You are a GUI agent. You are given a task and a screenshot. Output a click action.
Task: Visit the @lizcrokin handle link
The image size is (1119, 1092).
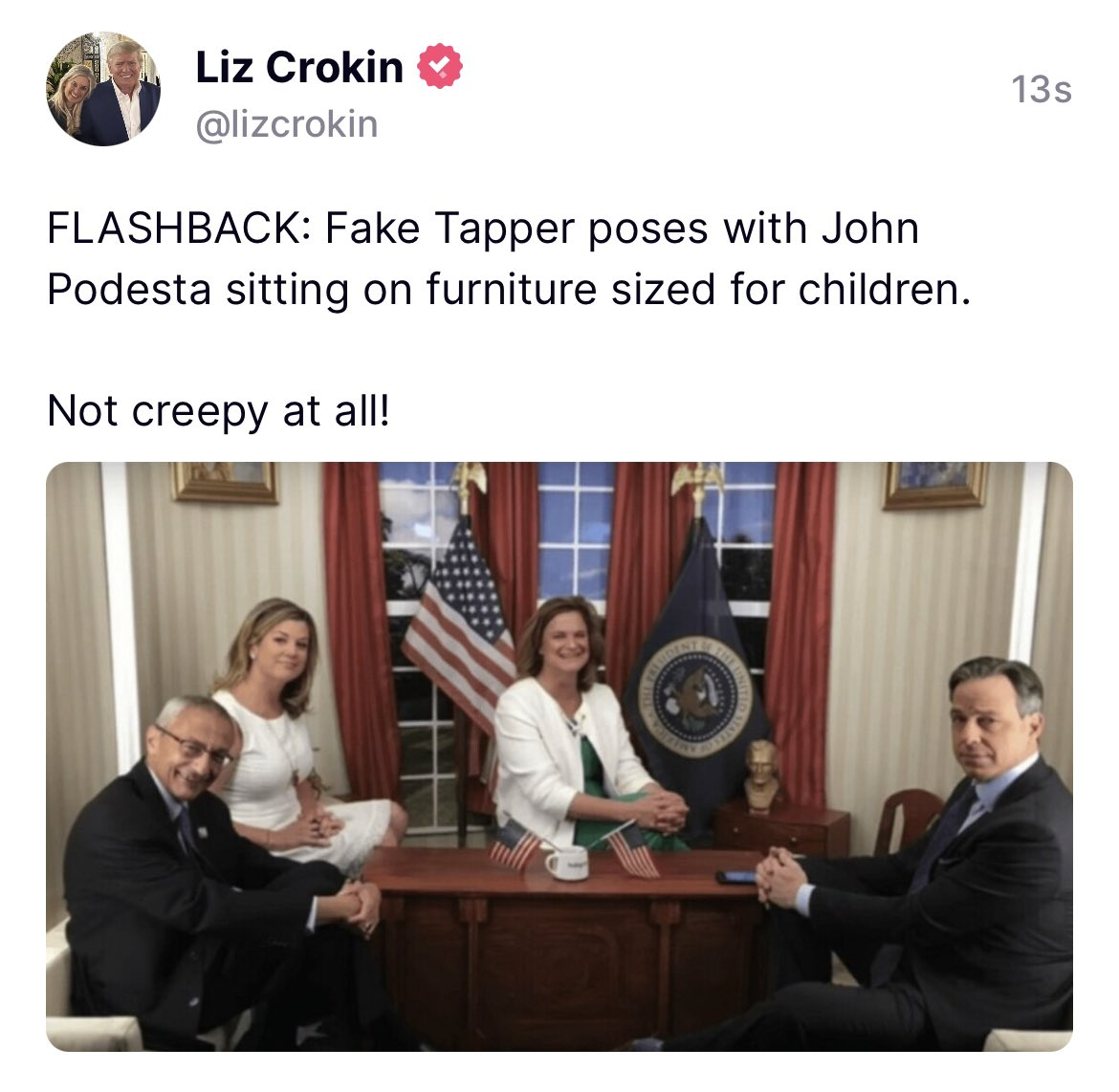[x=286, y=125]
